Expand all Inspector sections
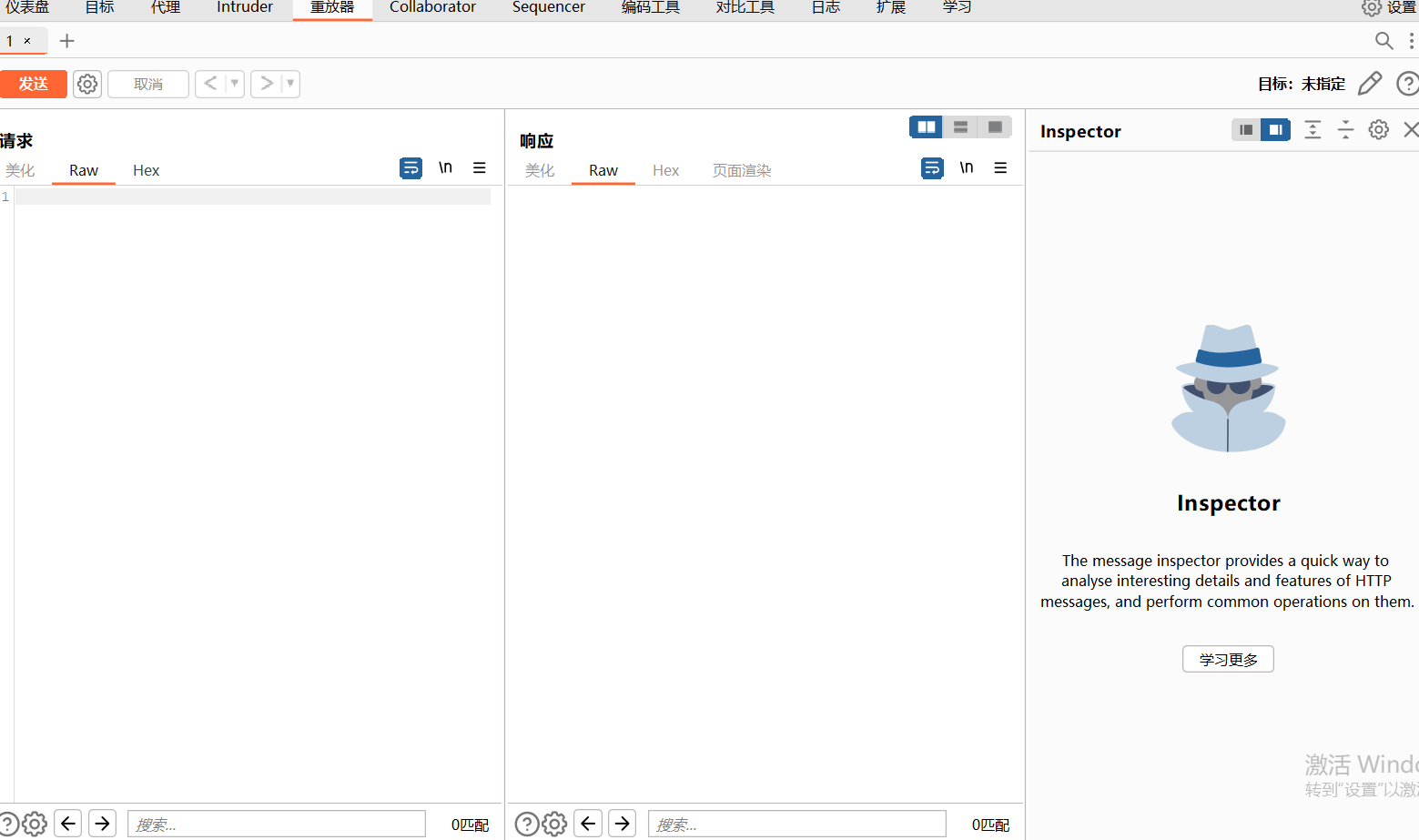The height and width of the screenshot is (840, 1419). tap(1313, 129)
